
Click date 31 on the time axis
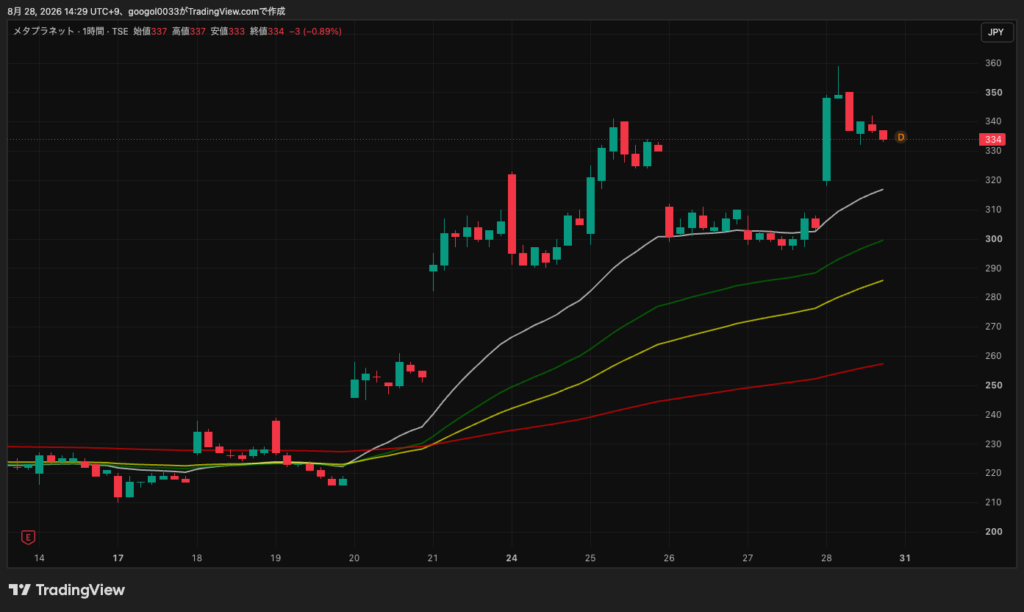click(904, 558)
